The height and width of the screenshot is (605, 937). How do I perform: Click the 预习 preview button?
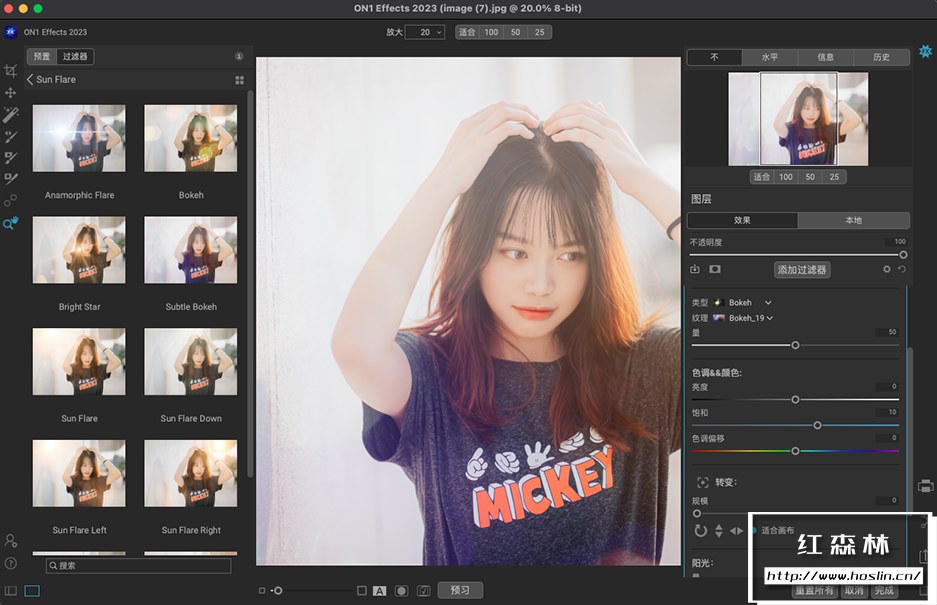[x=460, y=590]
